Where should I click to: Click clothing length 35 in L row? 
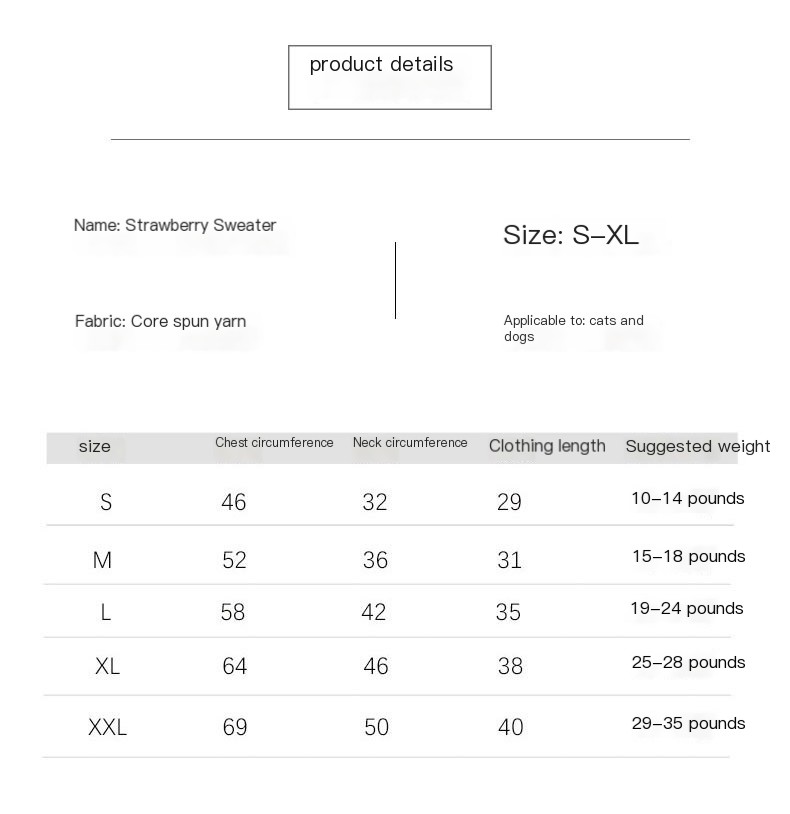coord(508,613)
